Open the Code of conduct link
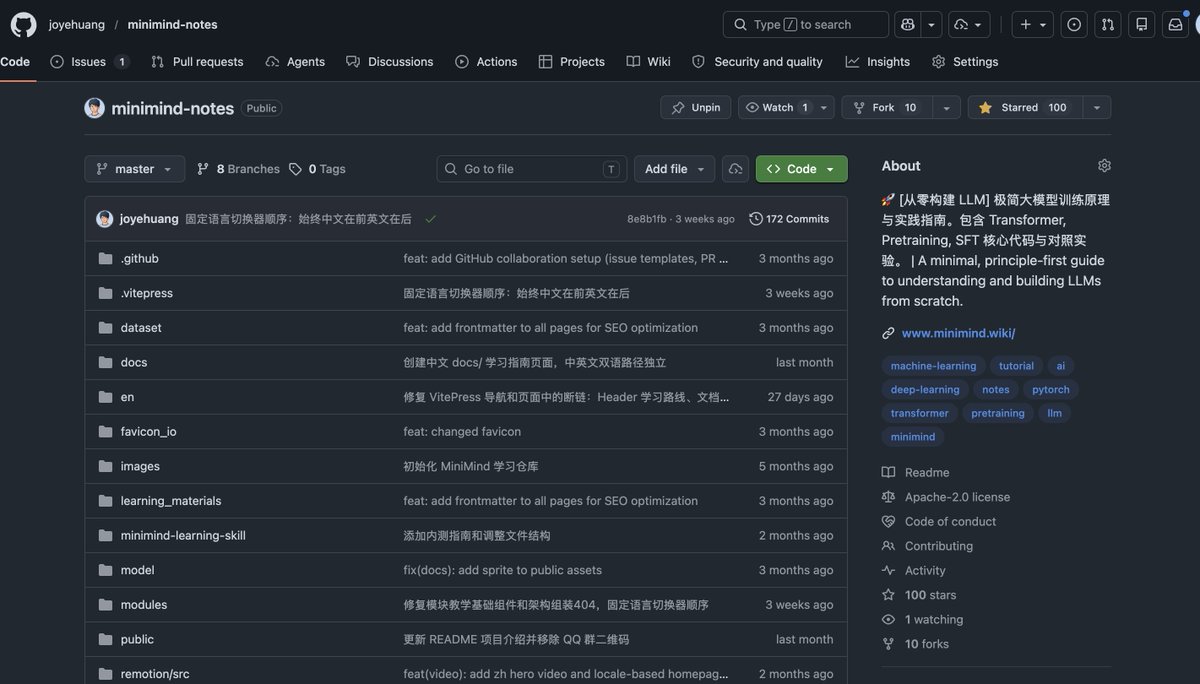Screen dimensions: 1200x684 click(x=951, y=522)
